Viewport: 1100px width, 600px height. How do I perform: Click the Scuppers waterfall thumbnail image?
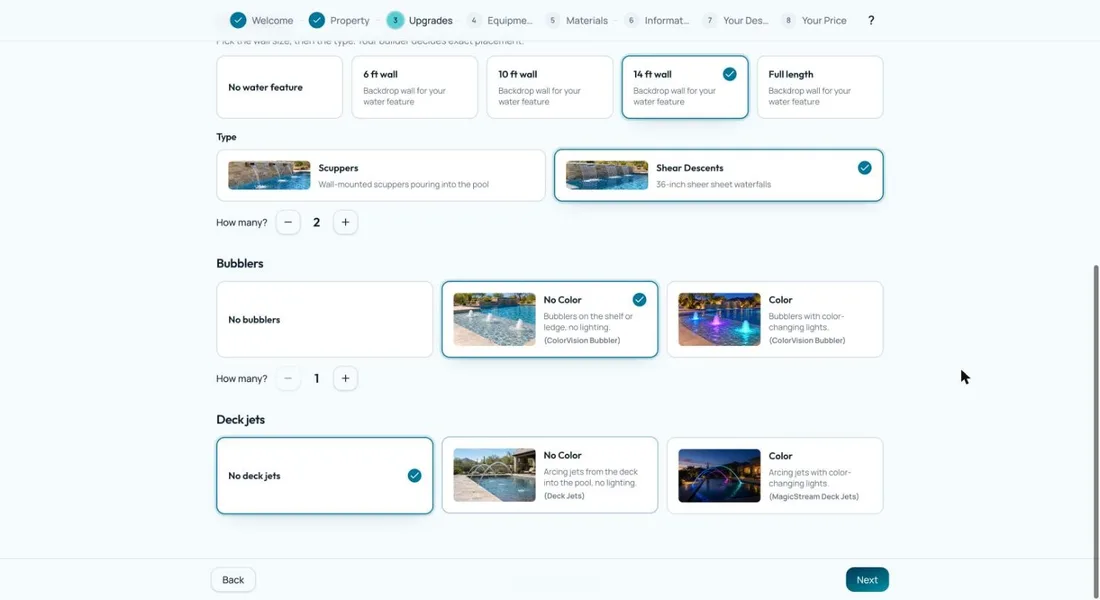[269, 175]
